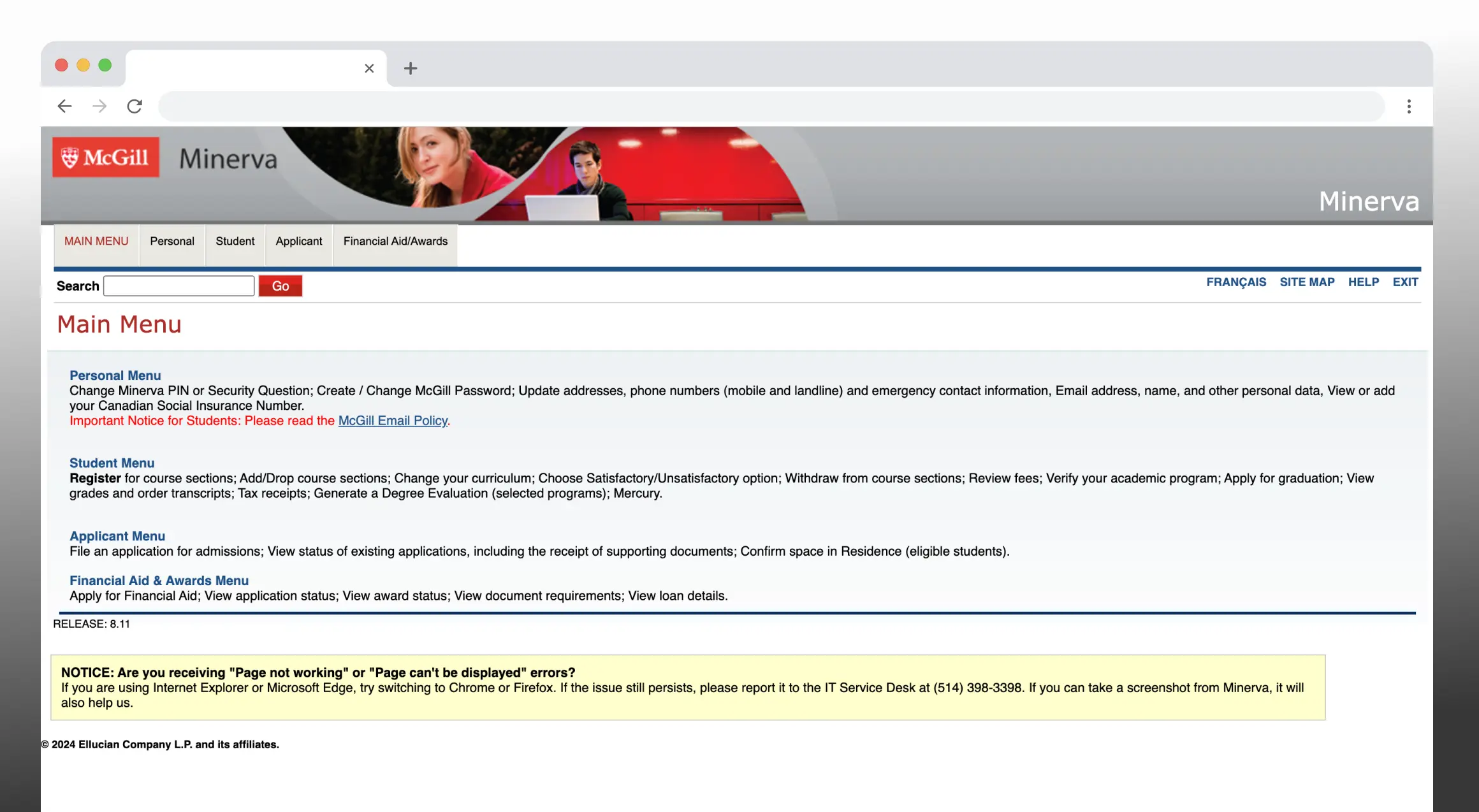Screen dimensions: 1479x812
Task: Open the Personal tab
Action: 172,241
